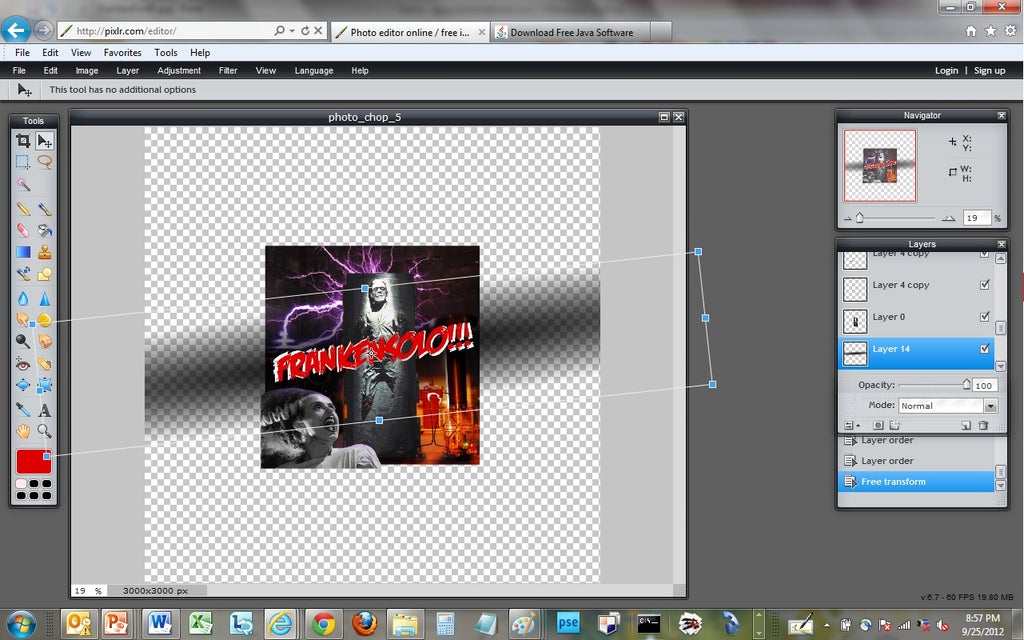Select the Hand pan tool
Viewport: 1024px width, 640px height.
coord(23,431)
